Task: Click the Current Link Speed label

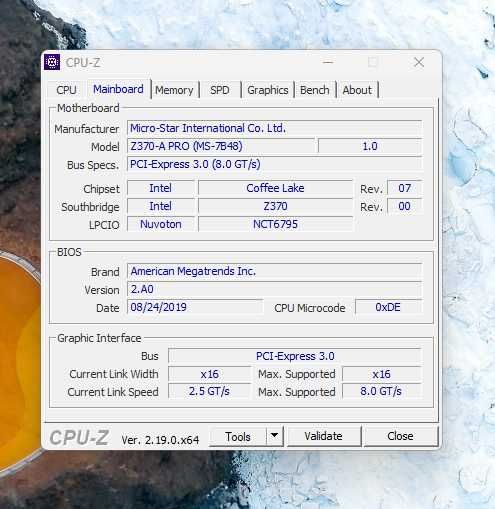Action: click(113, 392)
